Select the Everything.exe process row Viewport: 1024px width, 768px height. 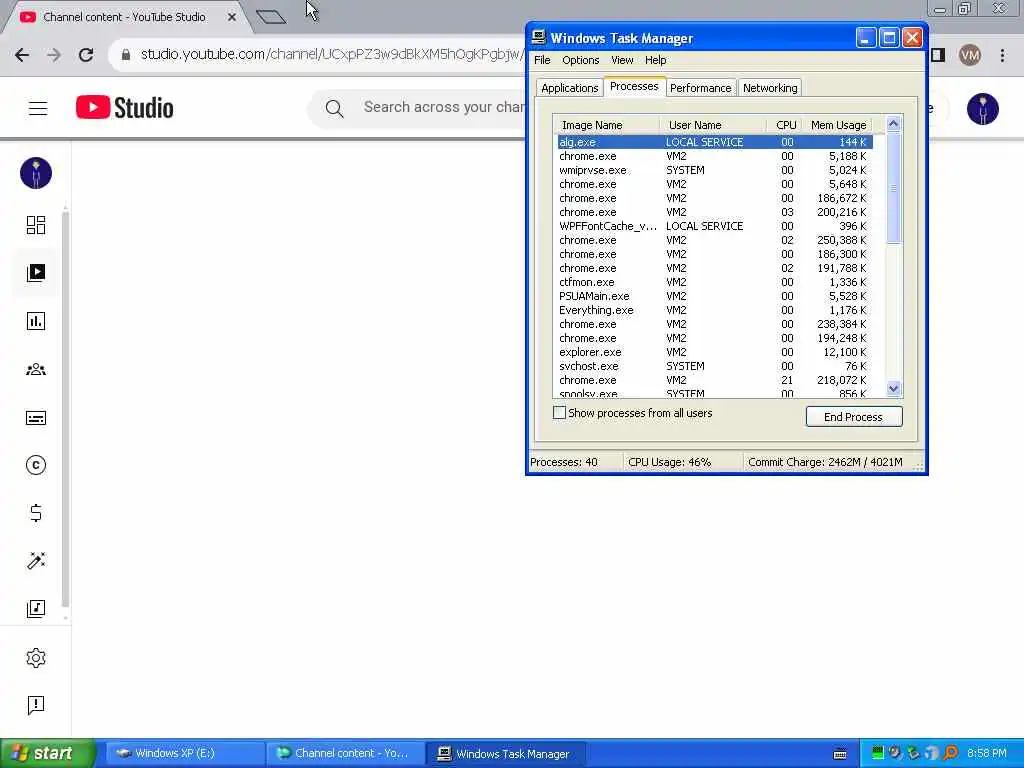(x=715, y=310)
